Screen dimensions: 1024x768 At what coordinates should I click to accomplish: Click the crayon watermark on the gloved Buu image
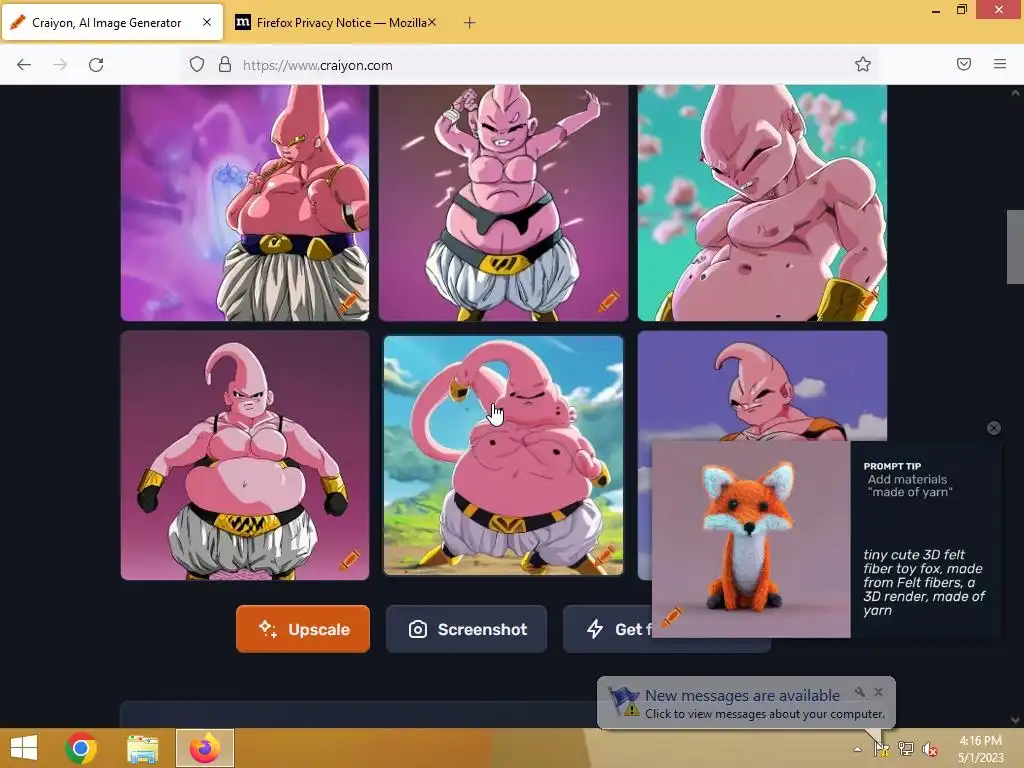click(349, 559)
